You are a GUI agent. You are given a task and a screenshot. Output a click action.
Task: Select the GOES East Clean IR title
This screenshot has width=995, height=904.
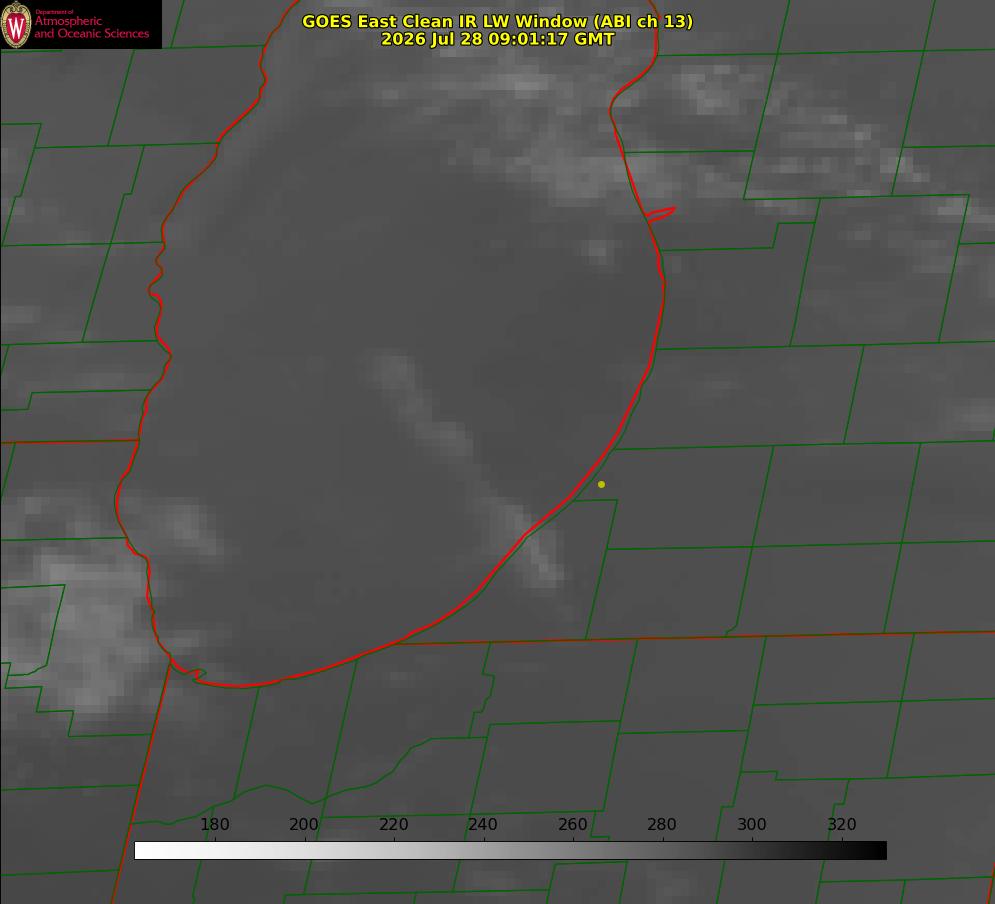tap(498, 21)
